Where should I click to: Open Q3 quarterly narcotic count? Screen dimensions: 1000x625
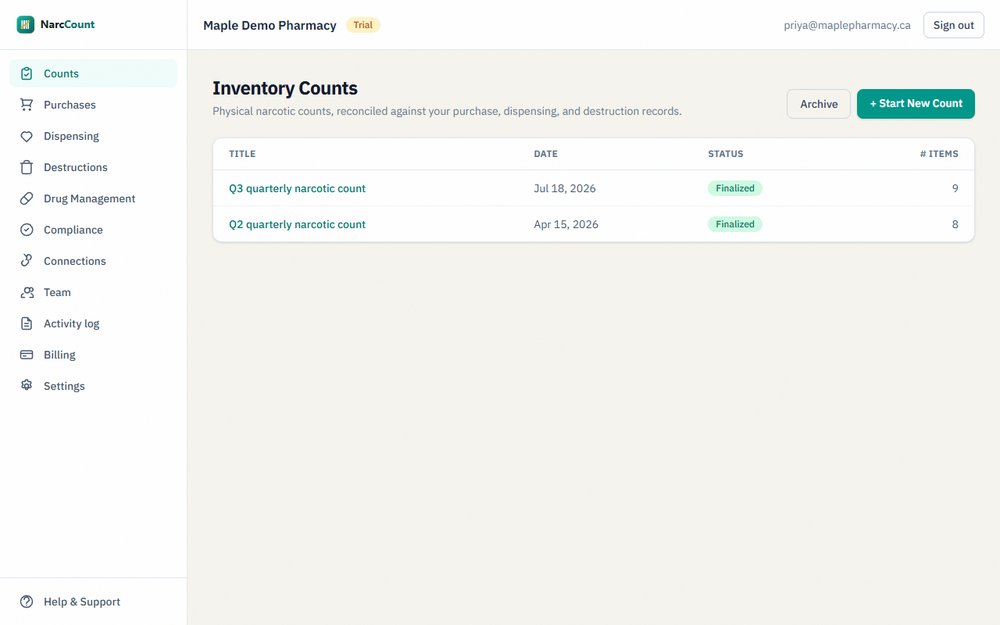click(297, 188)
